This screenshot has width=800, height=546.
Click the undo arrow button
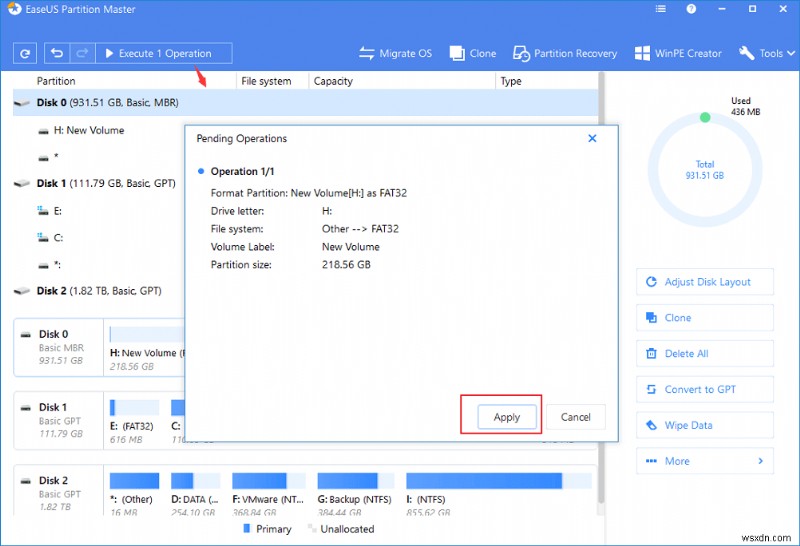[x=57, y=53]
